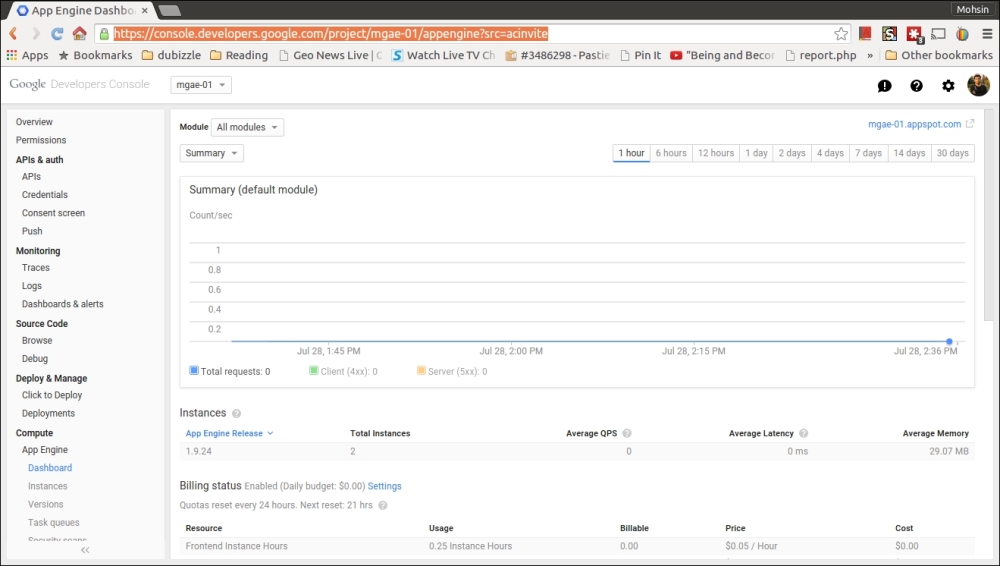The width and height of the screenshot is (1000, 566).
Task: Open the All modules dropdown
Action: tap(247, 127)
